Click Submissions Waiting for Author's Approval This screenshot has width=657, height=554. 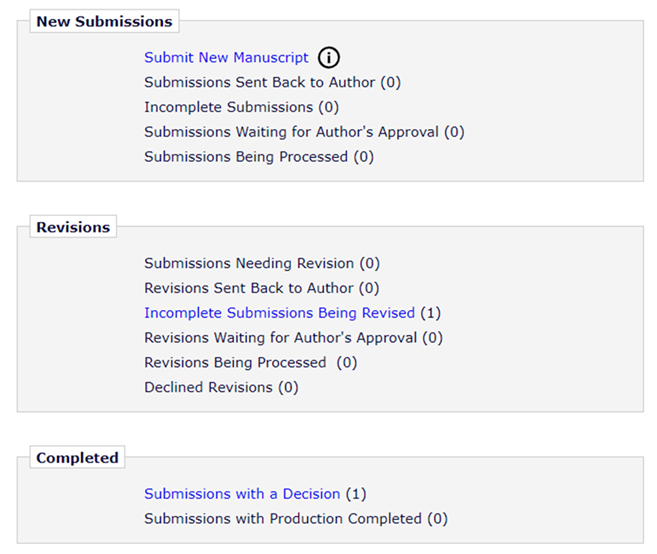point(304,132)
